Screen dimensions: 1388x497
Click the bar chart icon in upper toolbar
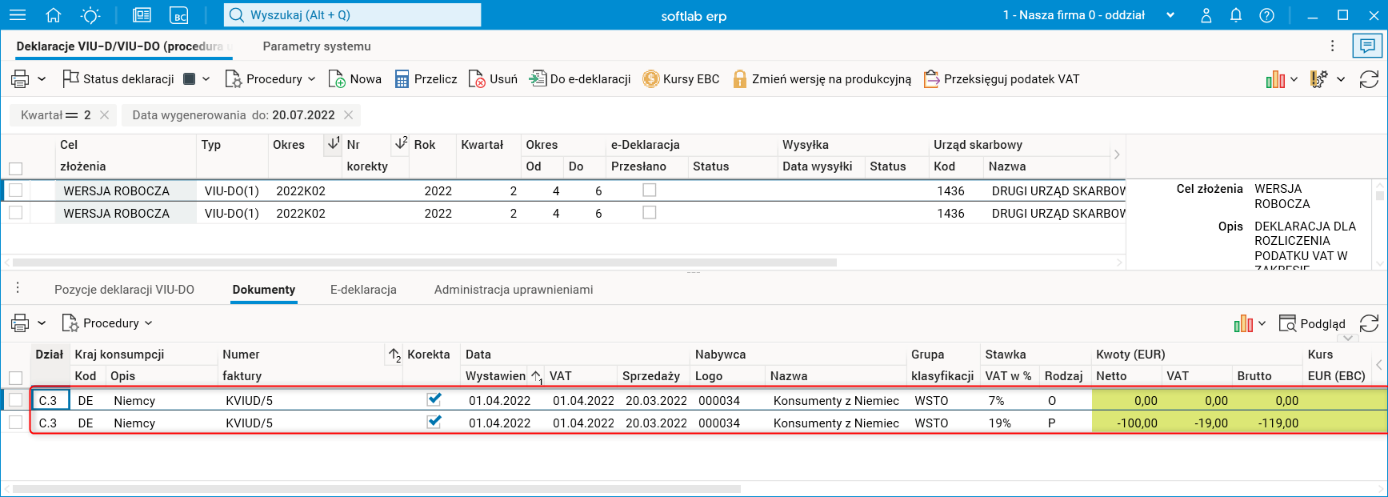tap(1275, 79)
